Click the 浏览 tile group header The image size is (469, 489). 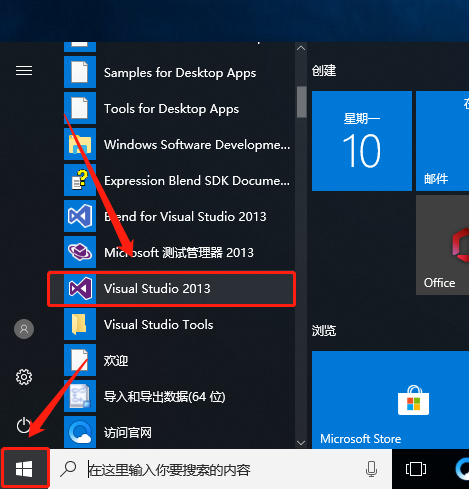coord(324,330)
